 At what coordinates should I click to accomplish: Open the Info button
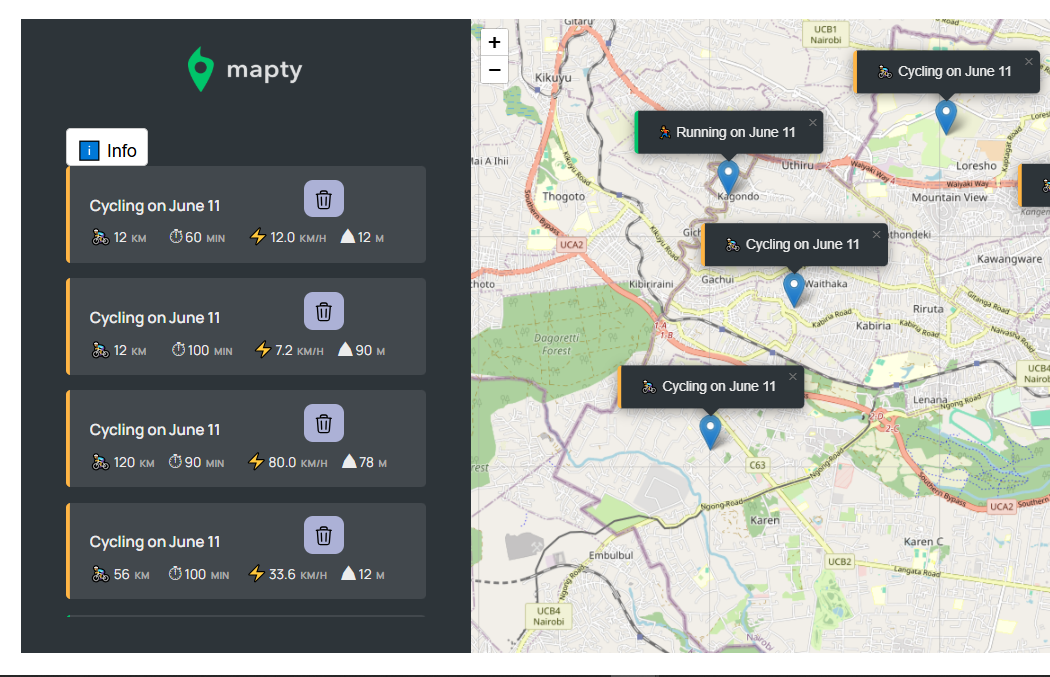(x=107, y=150)
